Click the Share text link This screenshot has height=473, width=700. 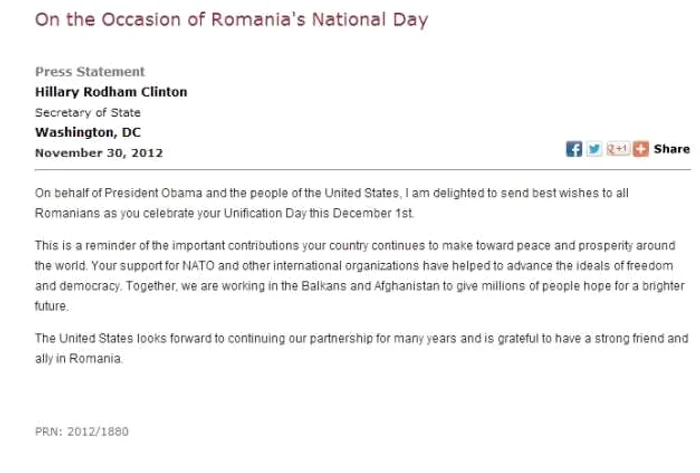point(672,149)
